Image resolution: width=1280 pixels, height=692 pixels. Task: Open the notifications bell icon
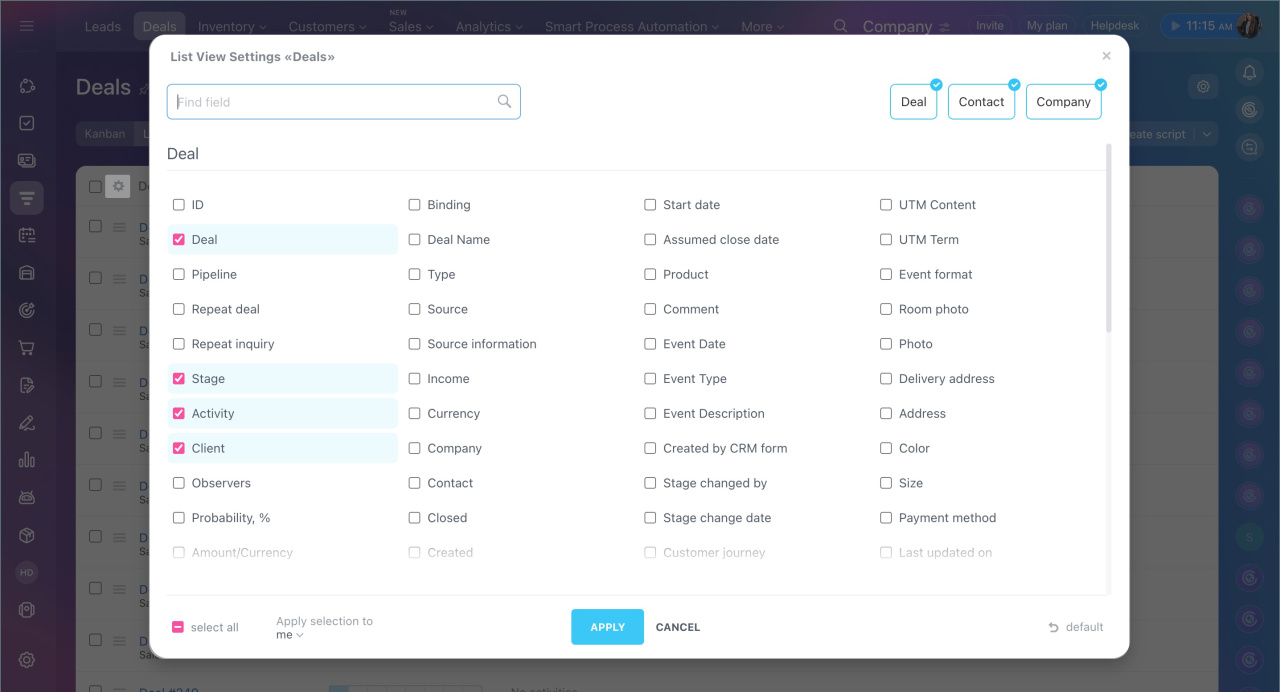click(x=1248, y=72)
